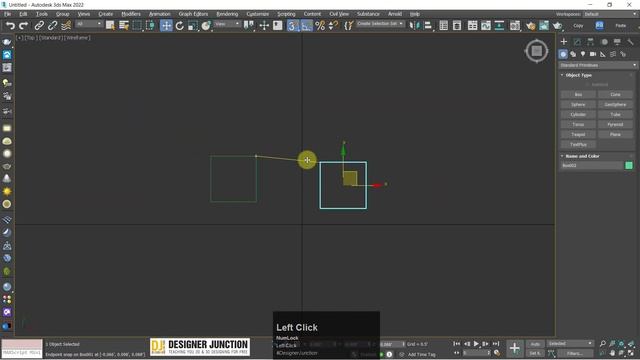
Task: Click the Select Object tool
Action: point(110,26)
